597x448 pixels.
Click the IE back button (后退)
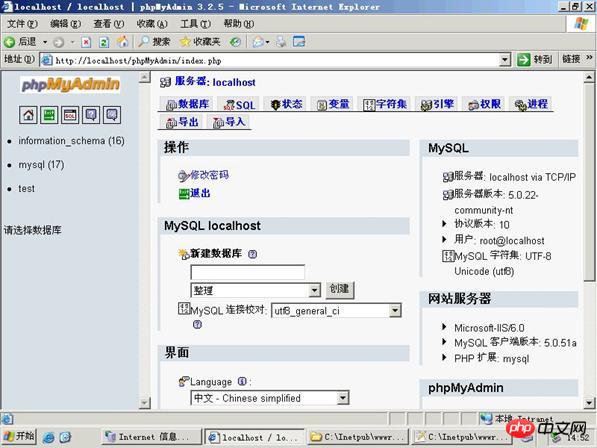click(21, 42)
